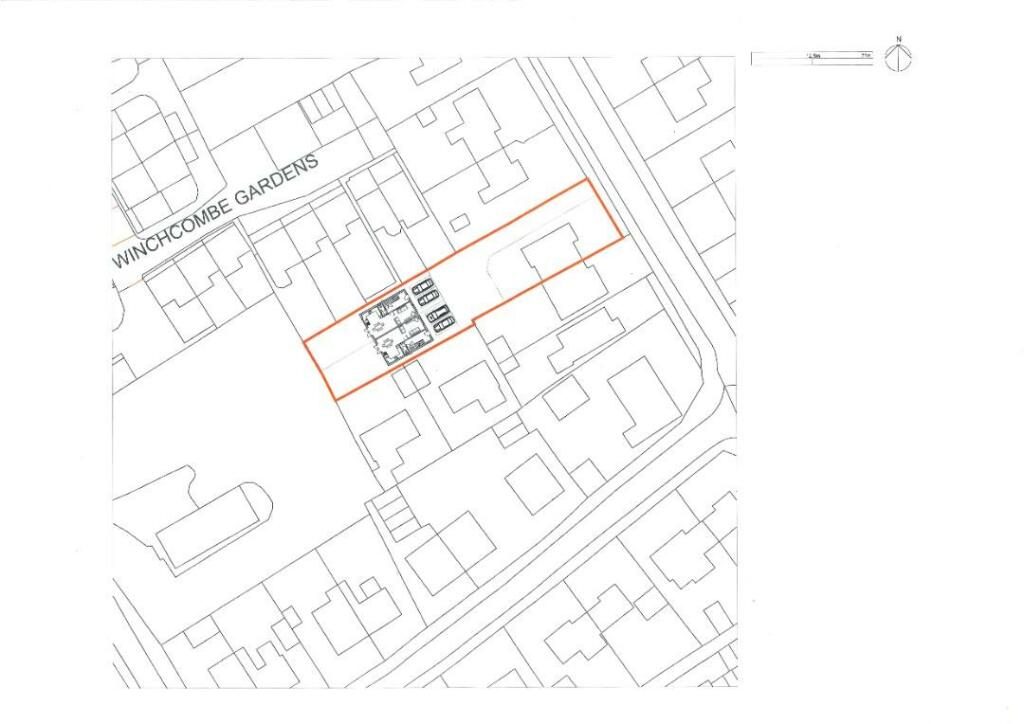The height and width of the screenshot is (724, 1024).
Task: Pick the small square building below floor plan
Action: pyautogui.click(x=407, y=377)
